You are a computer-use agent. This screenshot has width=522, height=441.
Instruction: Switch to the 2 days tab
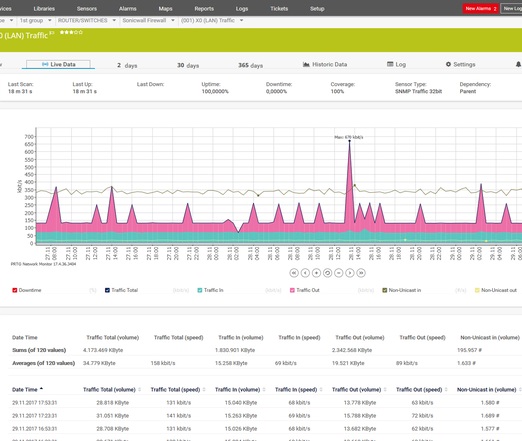click(x=127, y=65)
